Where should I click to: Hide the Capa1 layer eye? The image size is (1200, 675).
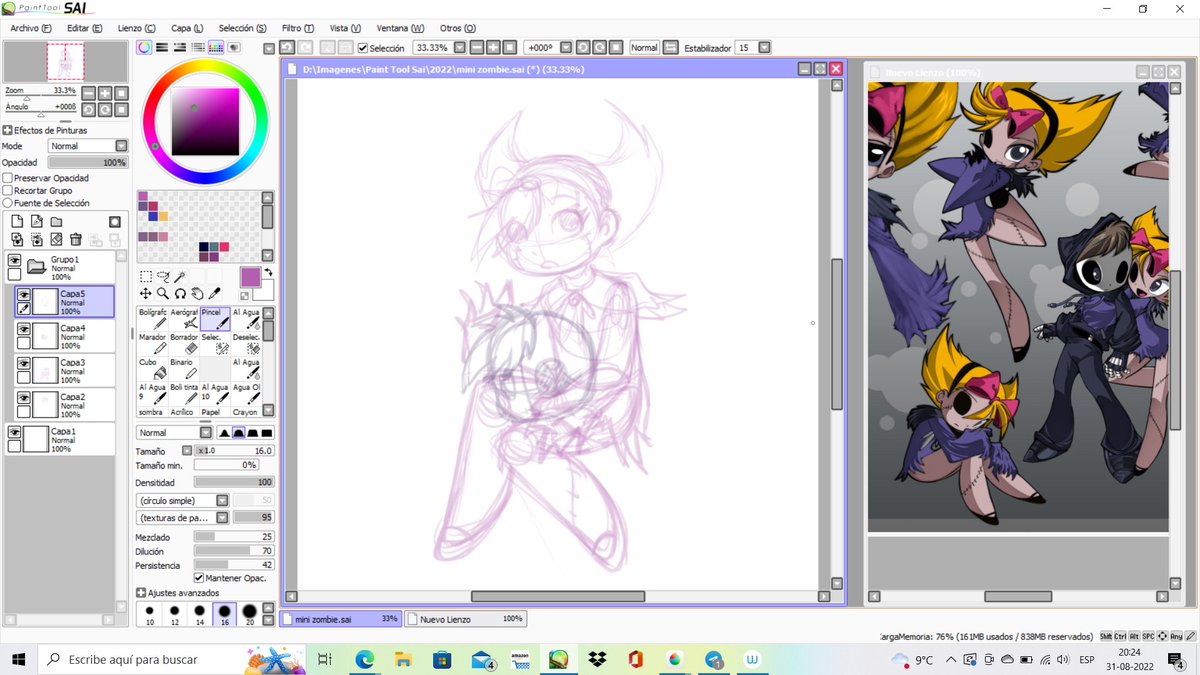pos(14,432)
